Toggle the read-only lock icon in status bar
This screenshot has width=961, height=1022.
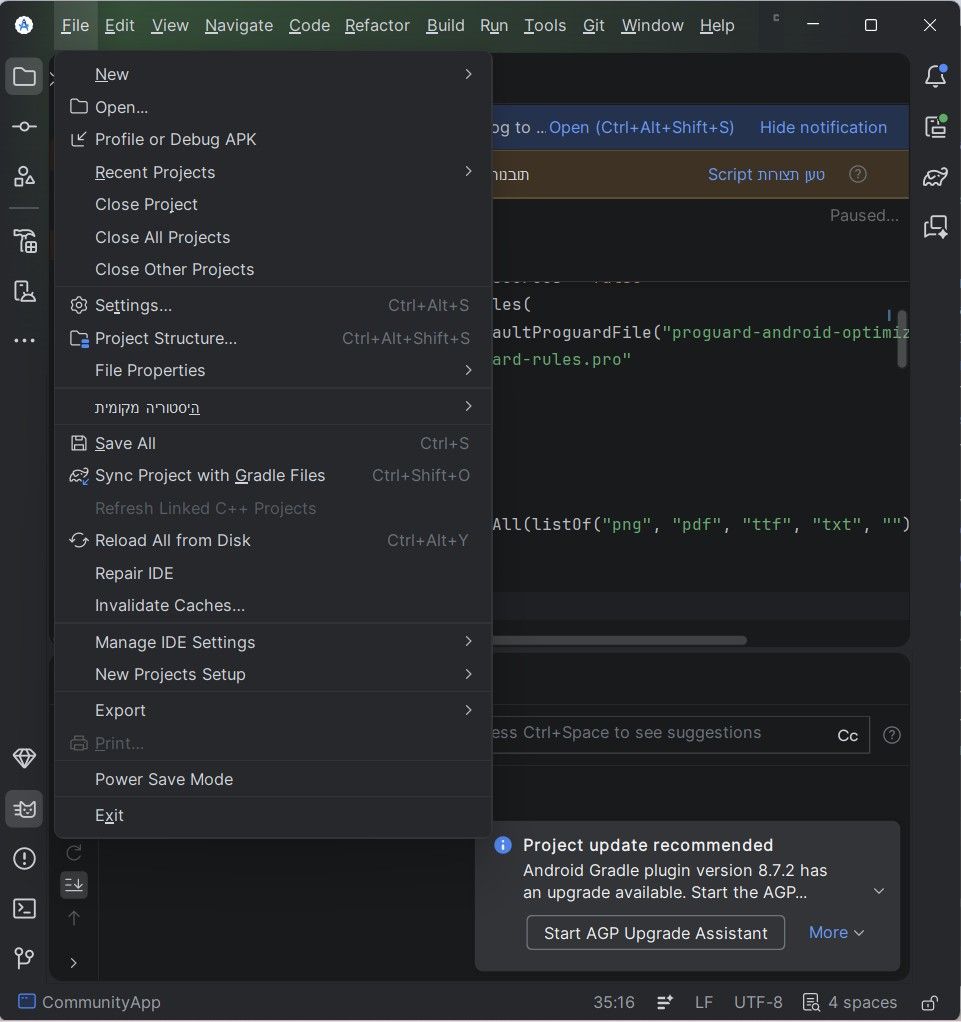pyautogui.click(x=930, y=1002)
